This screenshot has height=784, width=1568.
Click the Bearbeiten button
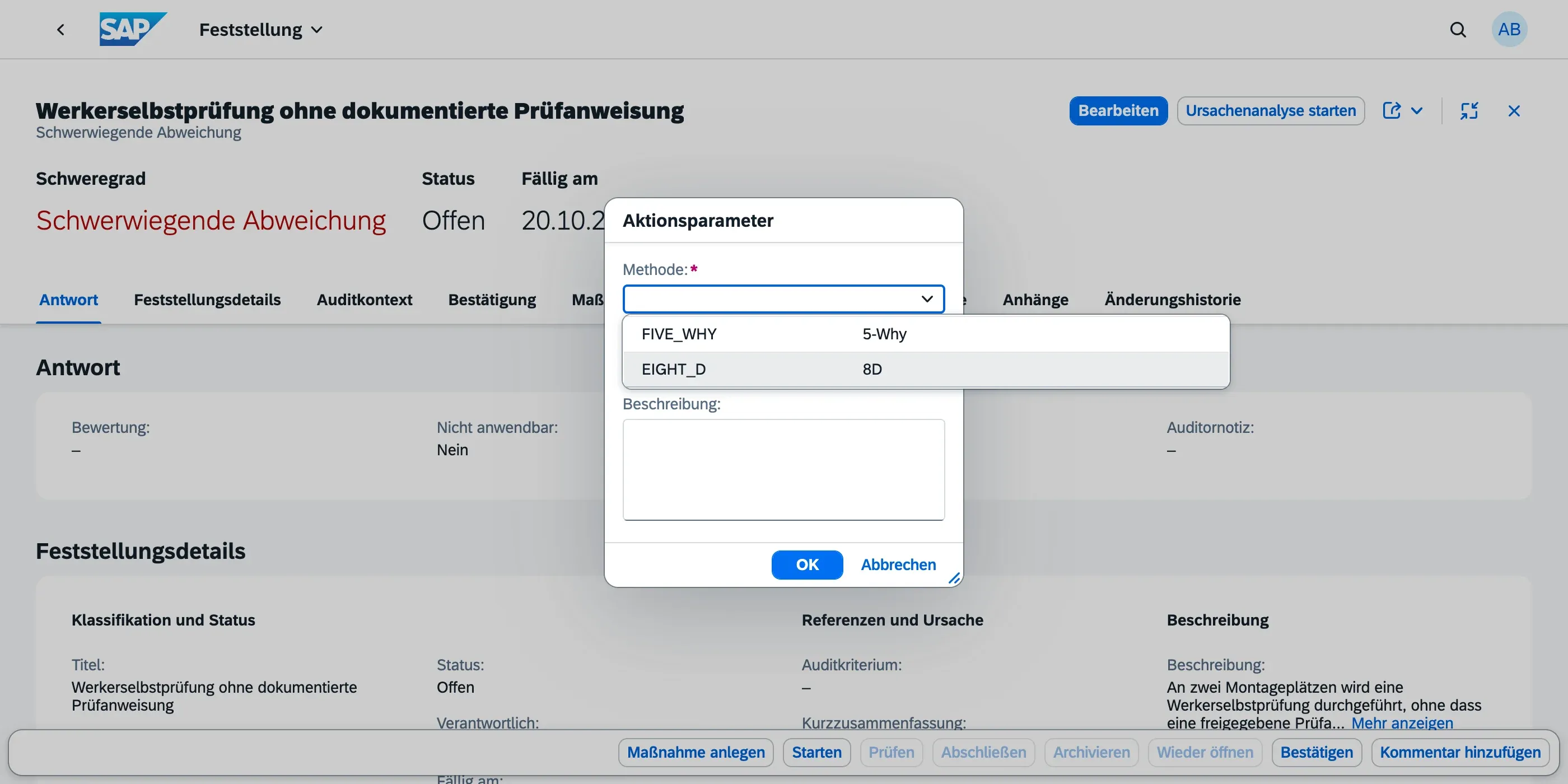click(1118, 111)
